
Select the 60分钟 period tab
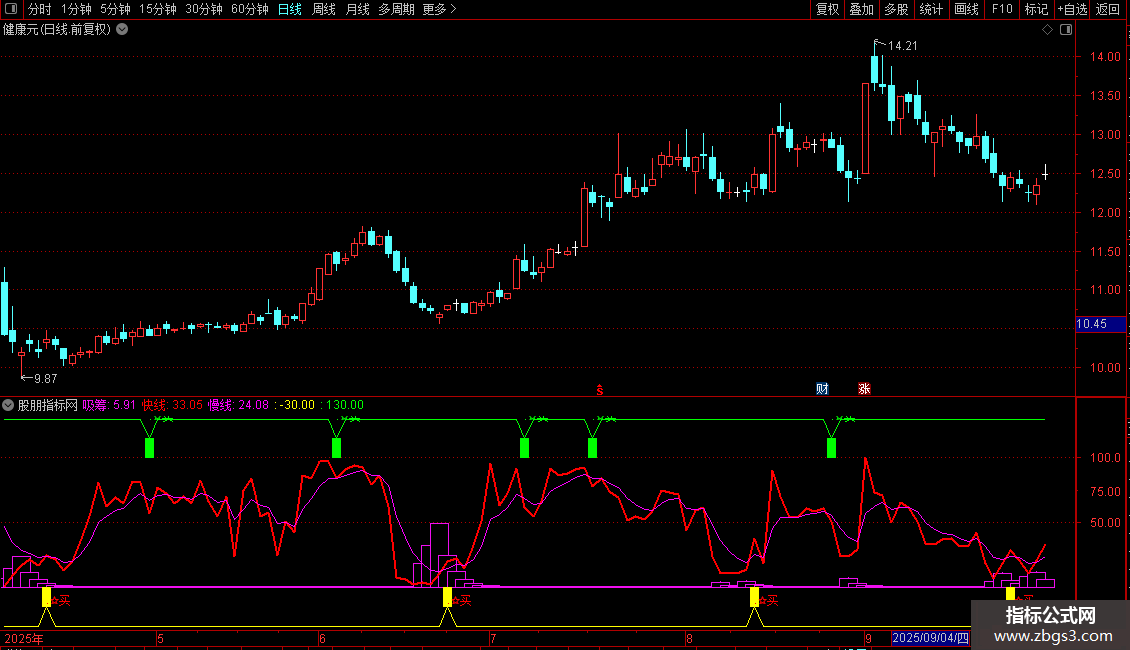pyautogui.click(x=250, y=9)
